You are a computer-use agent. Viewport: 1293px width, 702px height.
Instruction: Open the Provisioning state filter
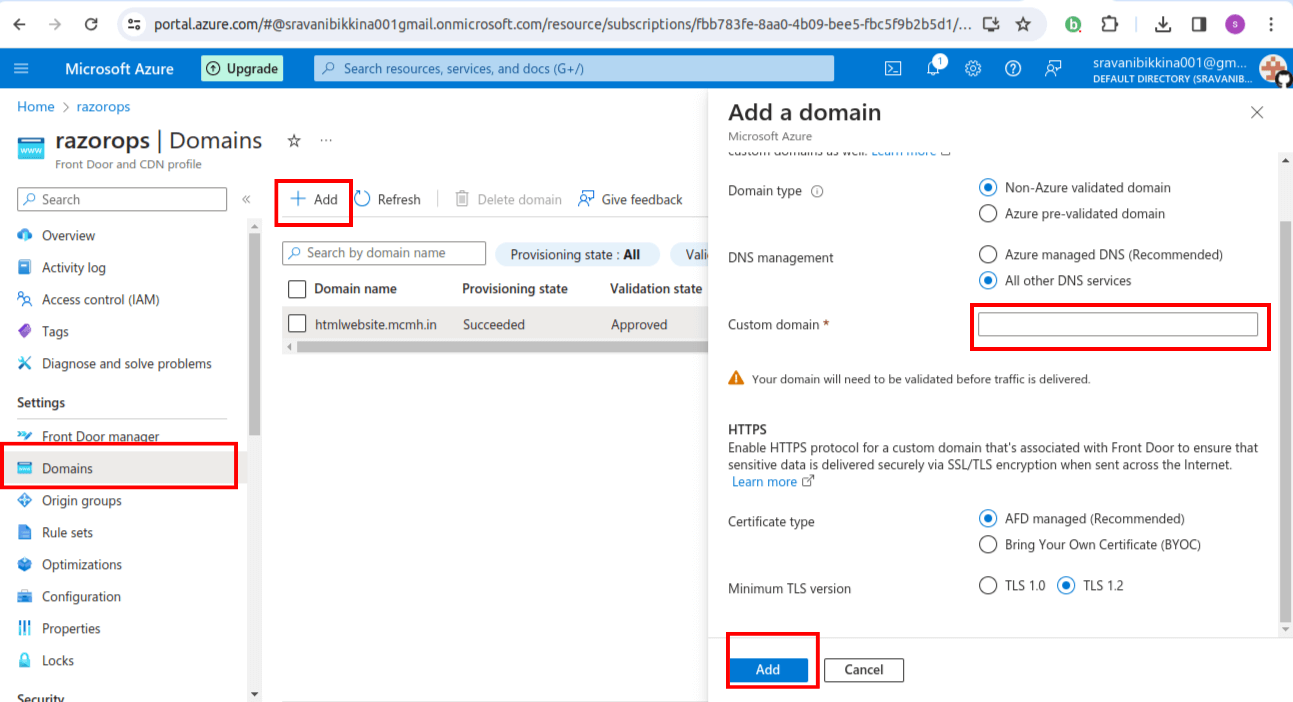coord(577,253)
